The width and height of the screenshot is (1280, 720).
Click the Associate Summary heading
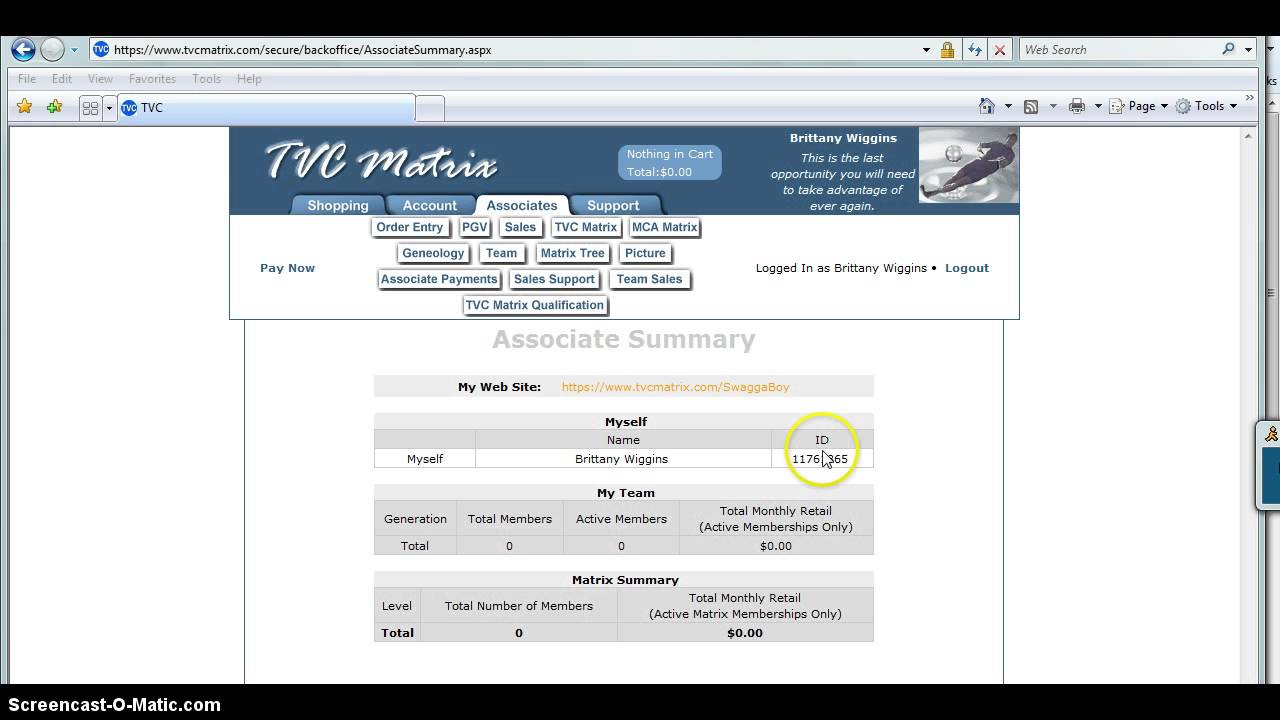click(624, 339)
